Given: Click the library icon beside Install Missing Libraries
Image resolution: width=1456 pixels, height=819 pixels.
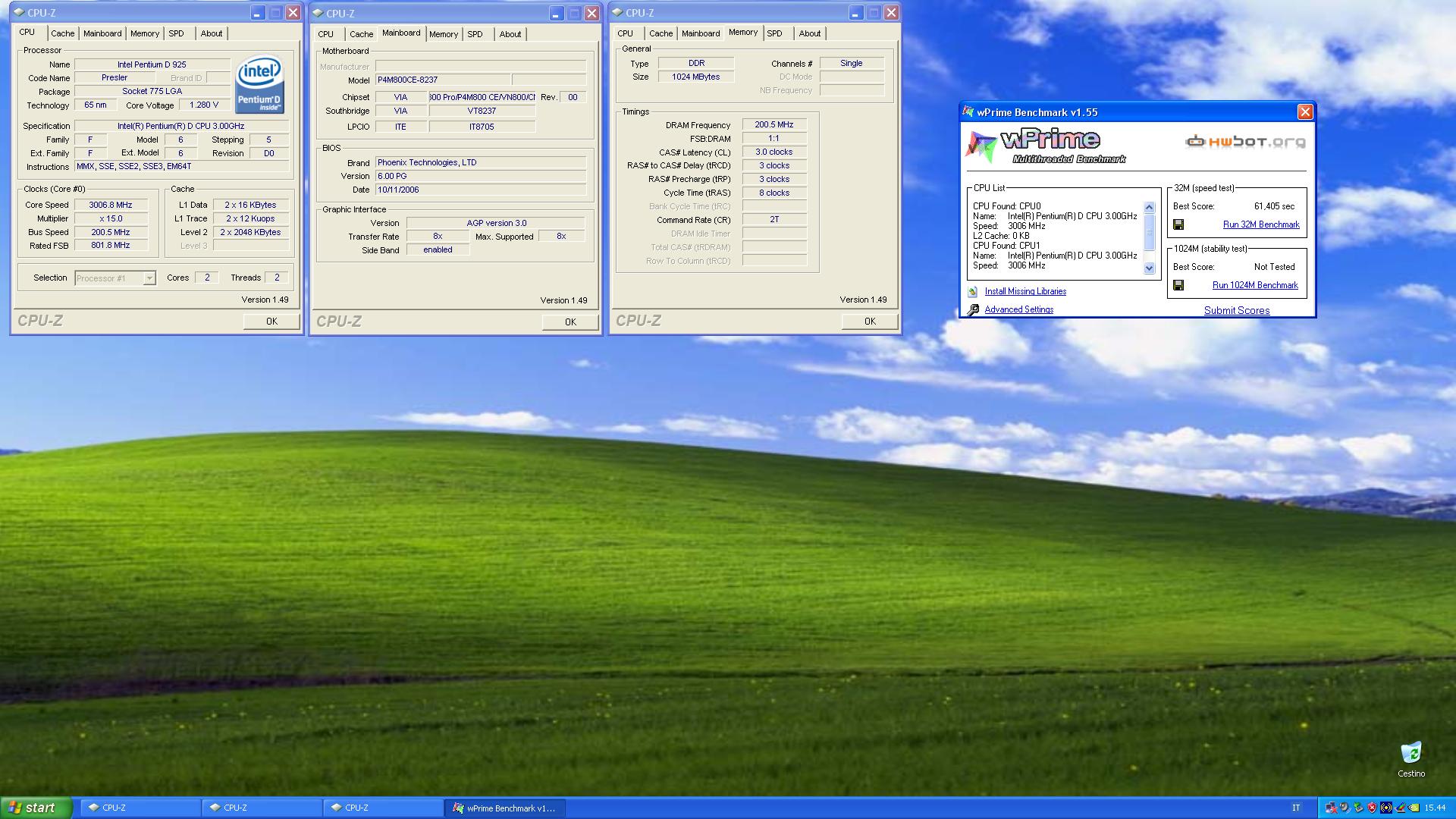Looking at the screenshot, I should (973, 291).
